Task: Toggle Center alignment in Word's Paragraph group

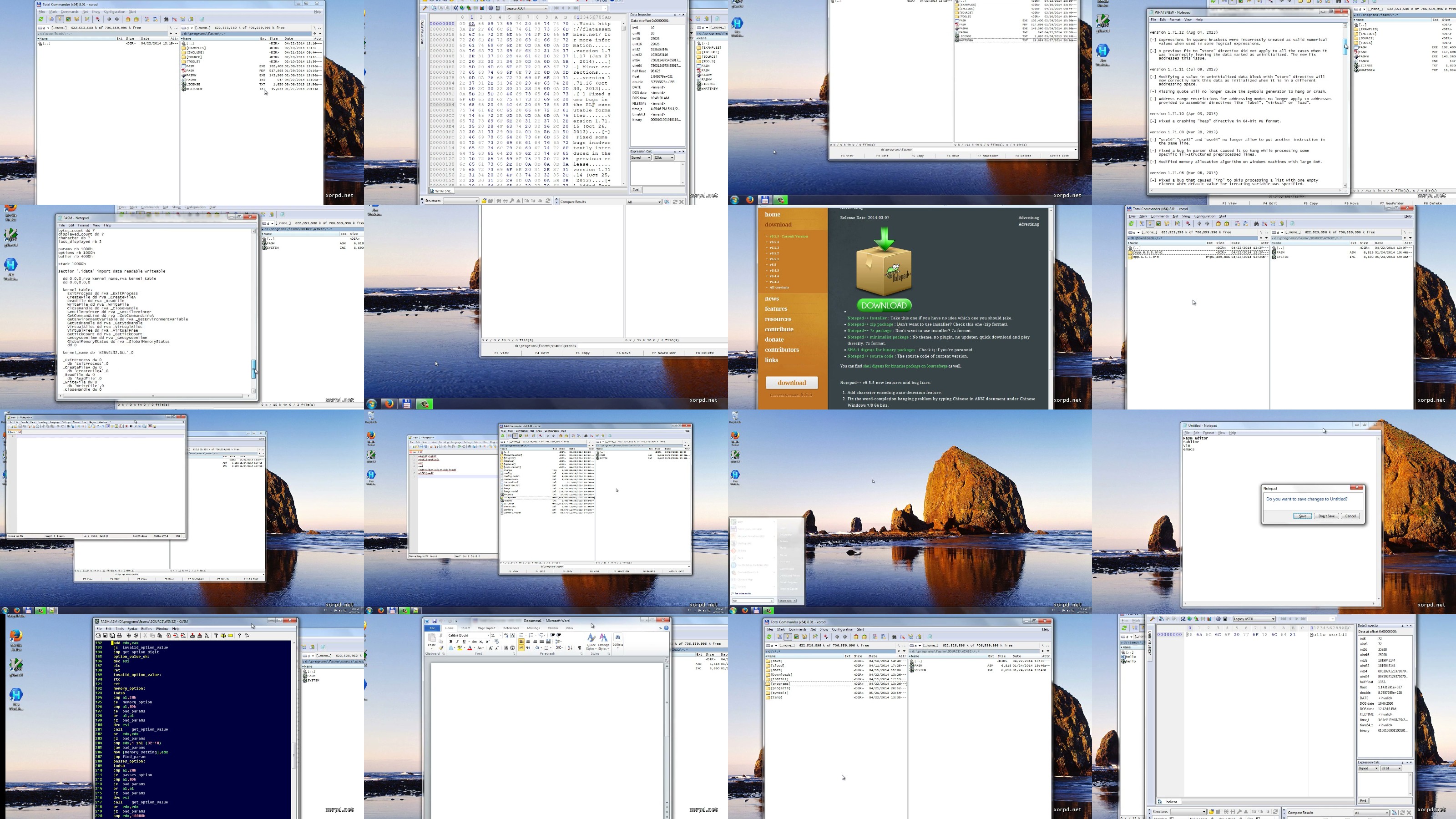Action: (x=528, y=642)
